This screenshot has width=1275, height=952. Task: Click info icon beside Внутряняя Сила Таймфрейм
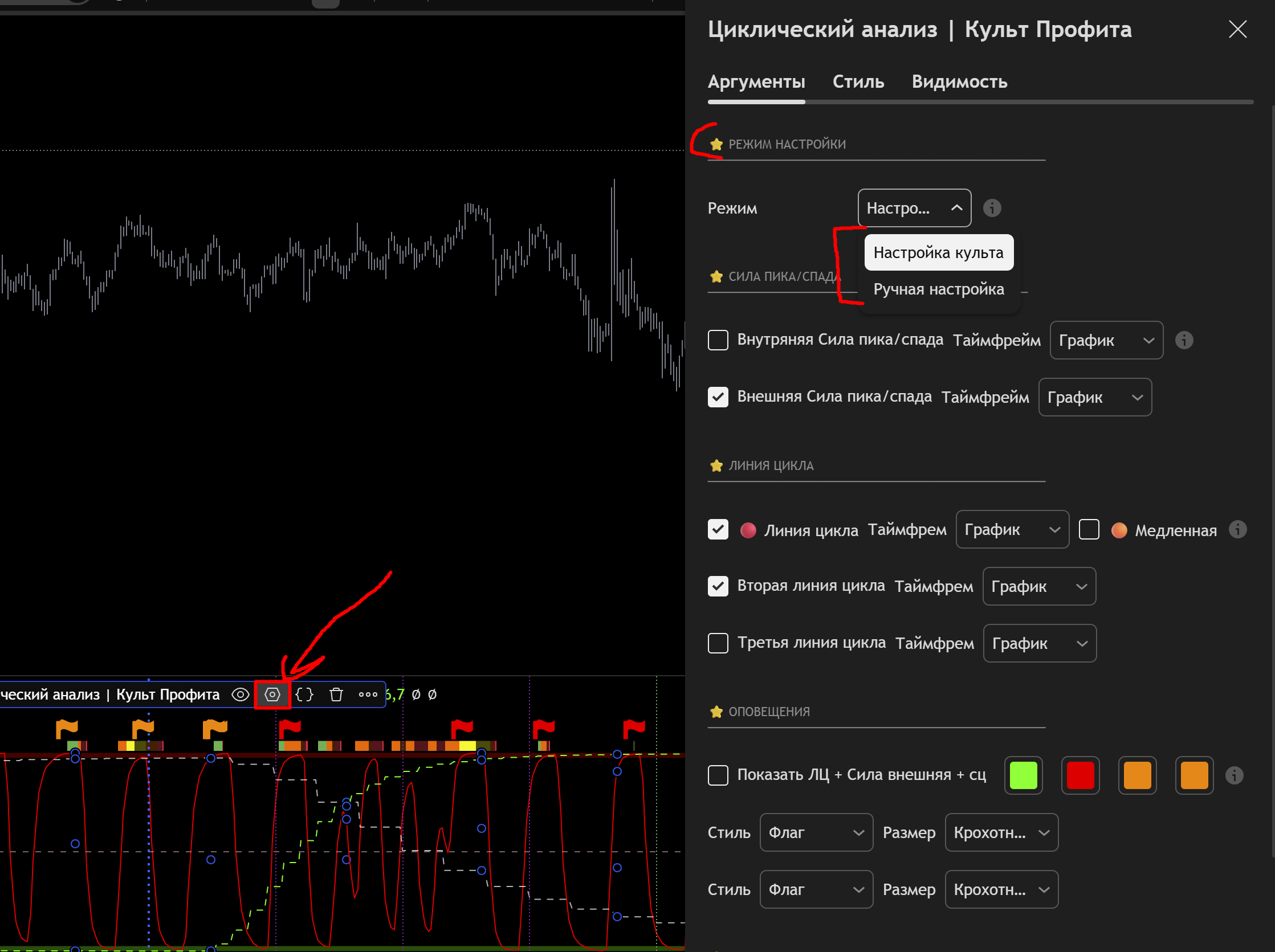pos(1184,340)
